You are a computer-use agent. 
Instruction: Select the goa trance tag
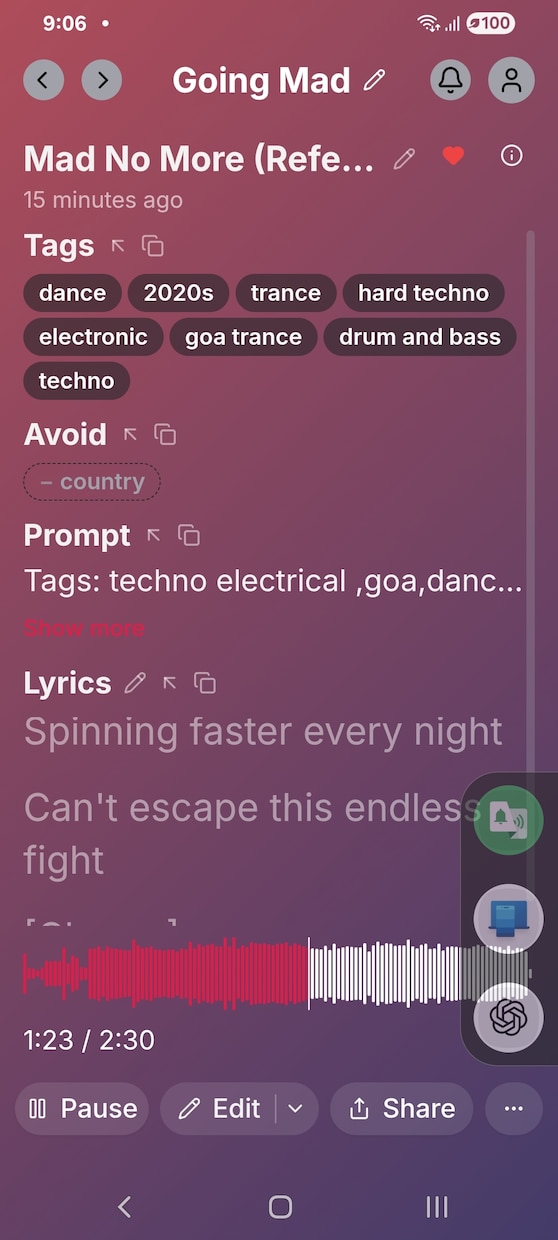tap(243, 337)
